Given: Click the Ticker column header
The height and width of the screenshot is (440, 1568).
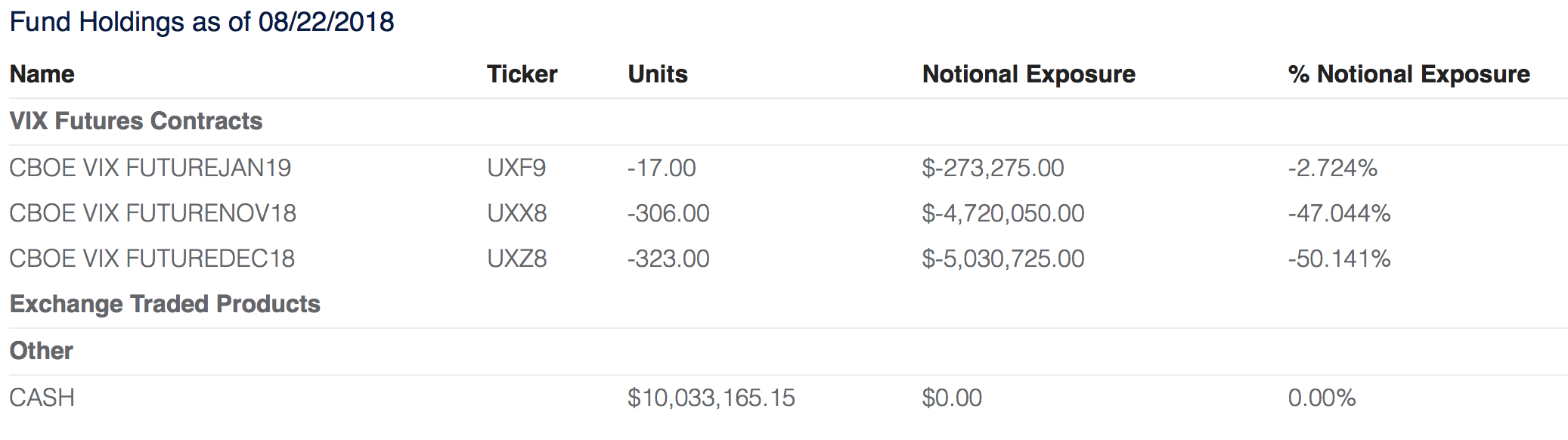Looking at the screenshot, I should [522, 74].
